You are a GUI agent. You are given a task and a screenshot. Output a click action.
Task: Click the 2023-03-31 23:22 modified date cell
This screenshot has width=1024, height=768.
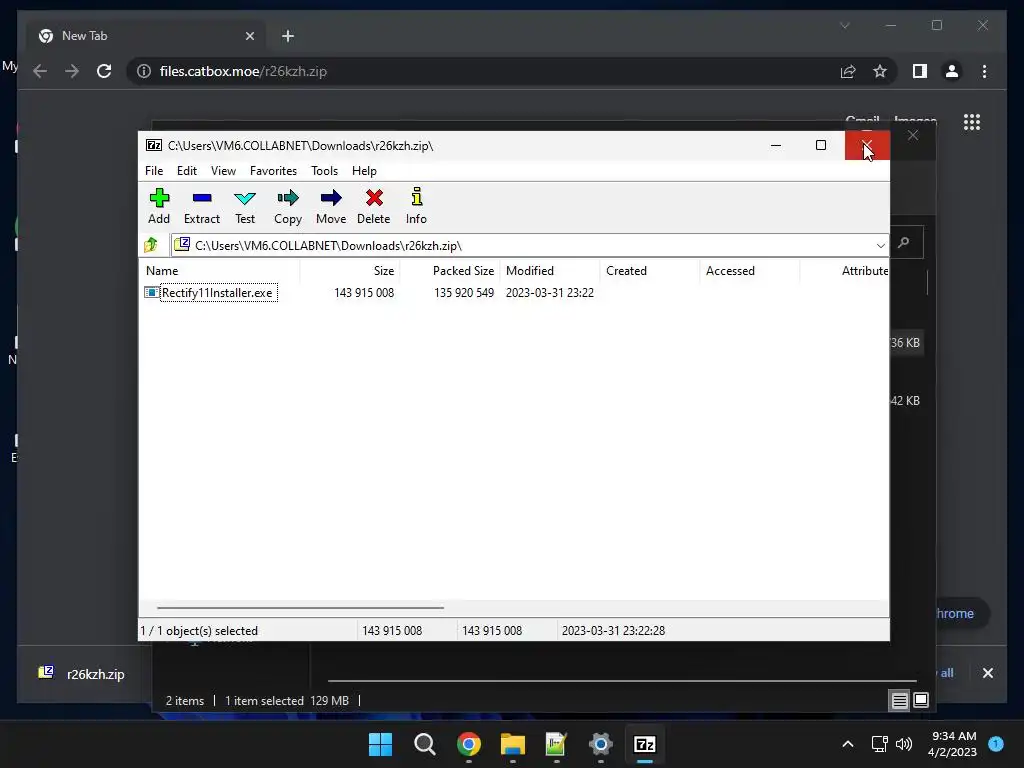550,293
